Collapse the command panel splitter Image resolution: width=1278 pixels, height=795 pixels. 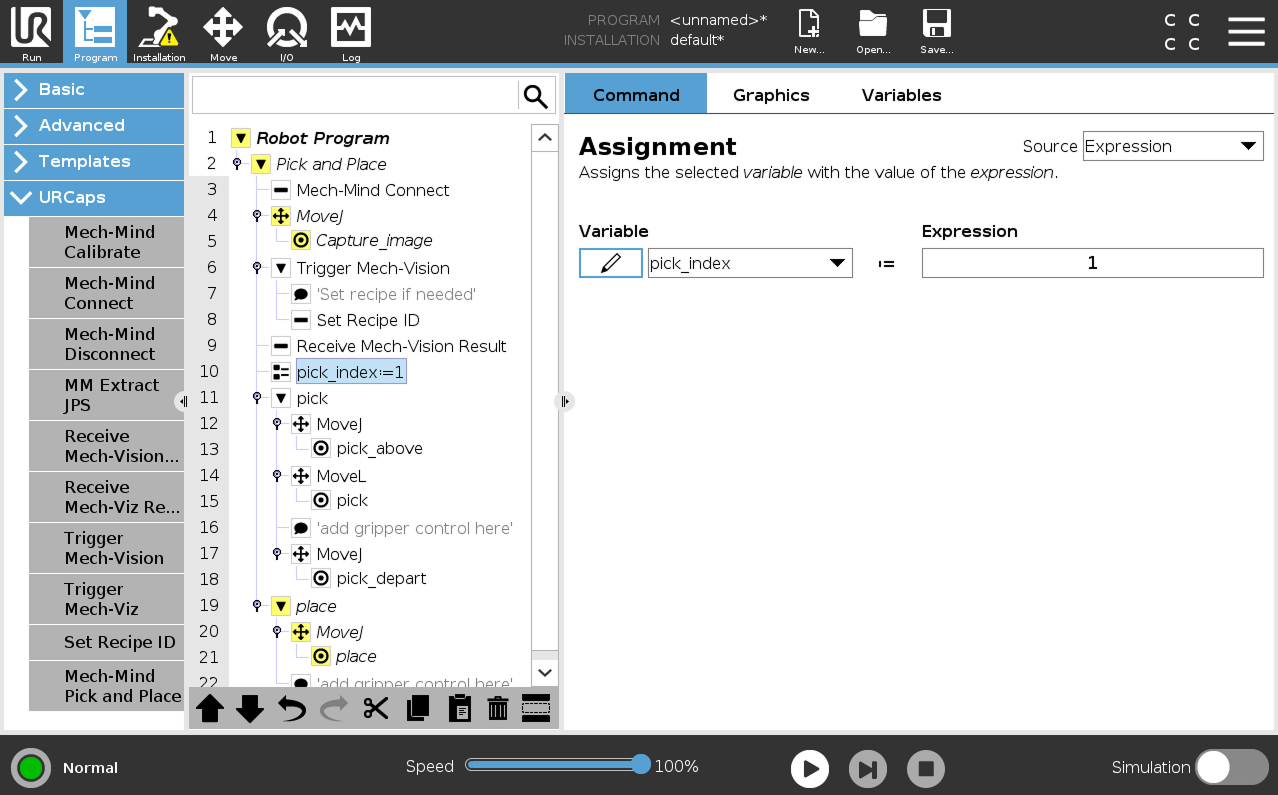(x=565, y=401)
